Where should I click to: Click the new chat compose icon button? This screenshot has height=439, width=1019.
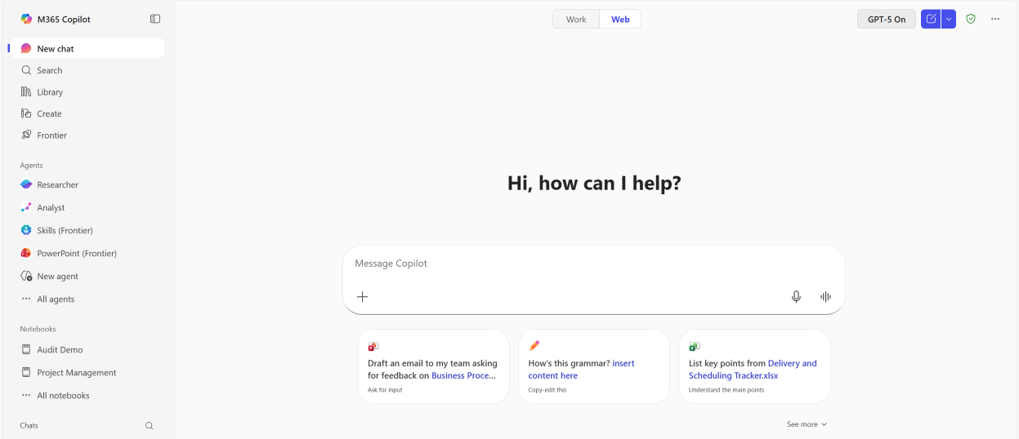click(x=931, y=19)
